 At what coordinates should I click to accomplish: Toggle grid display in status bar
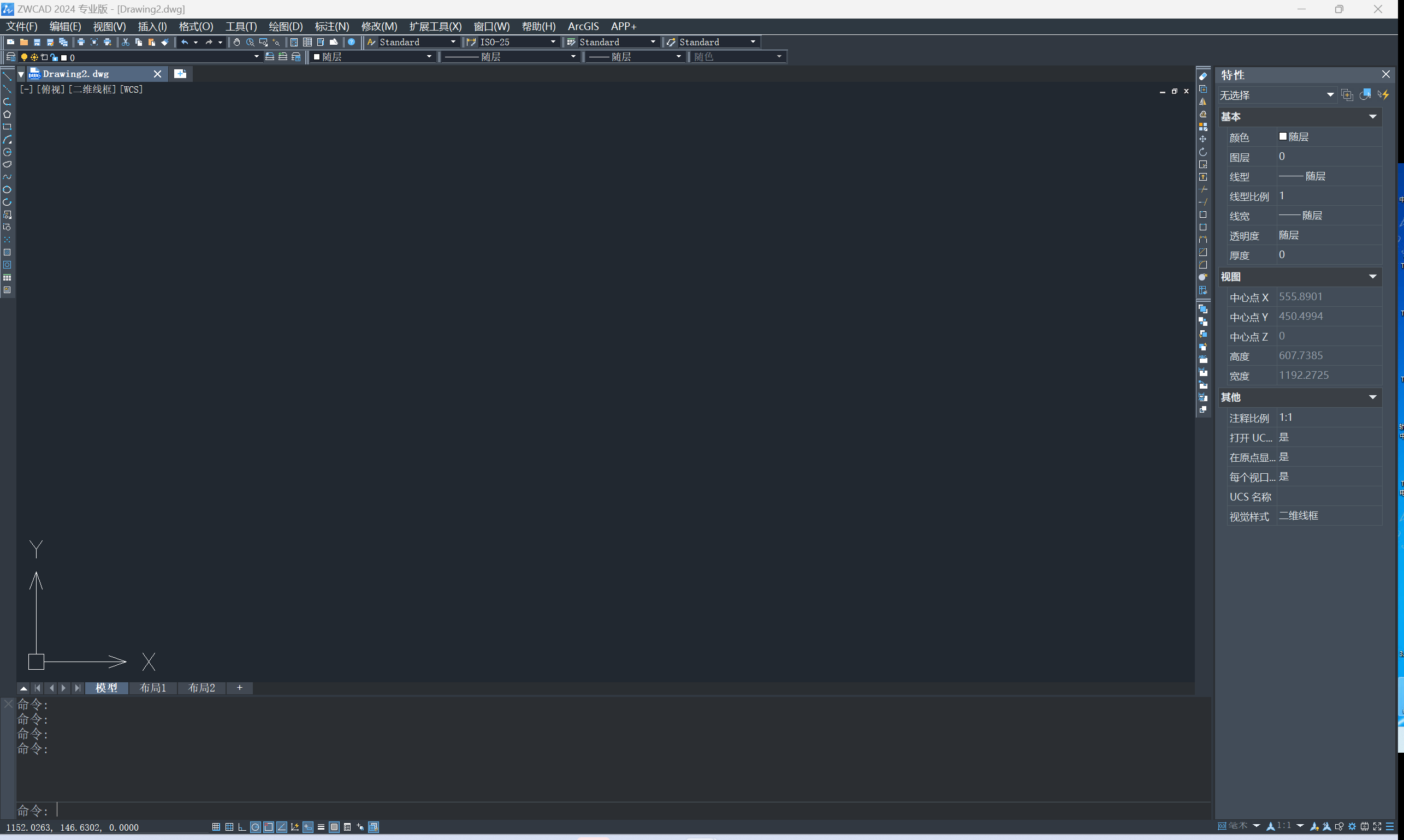(229, 827)
